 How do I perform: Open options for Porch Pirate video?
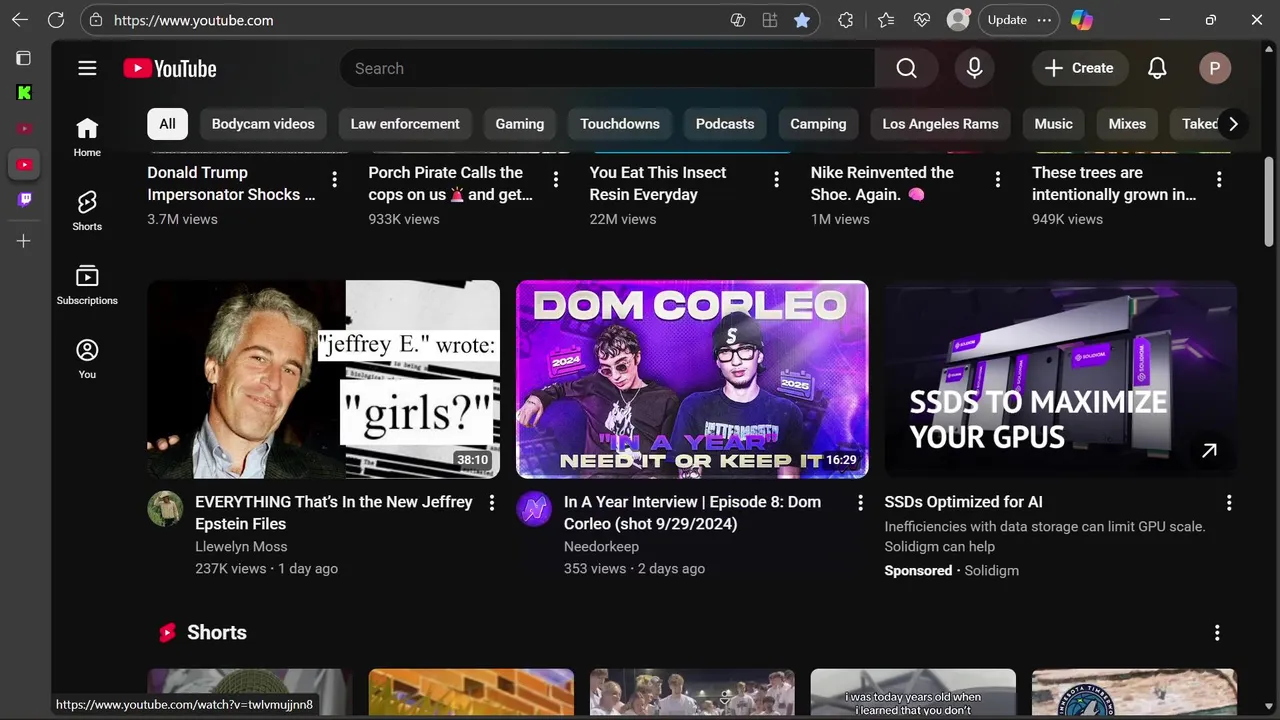click(x=556, y=179)
